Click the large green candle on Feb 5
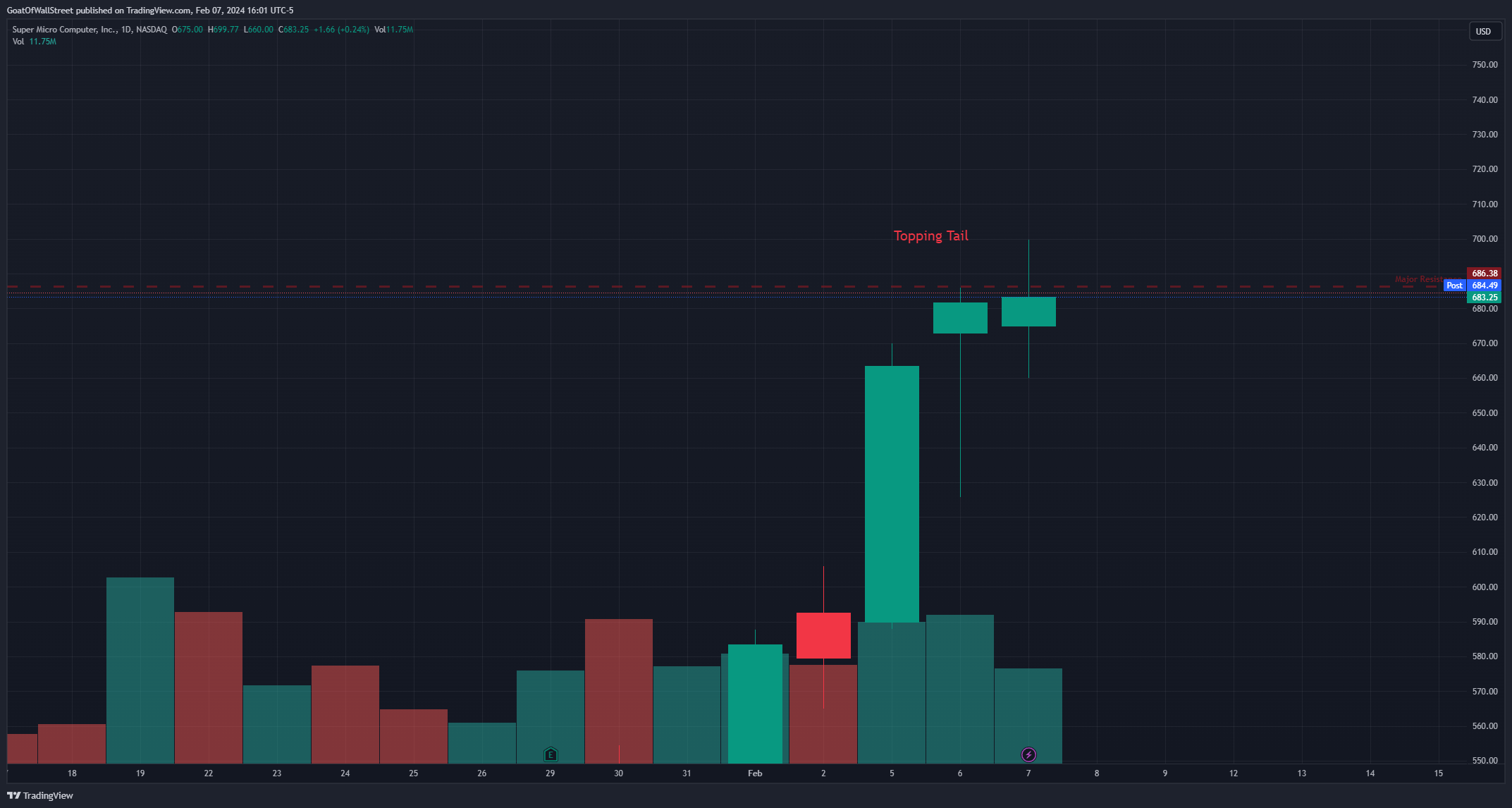The image size is (1512, 808). click(892, 494)
